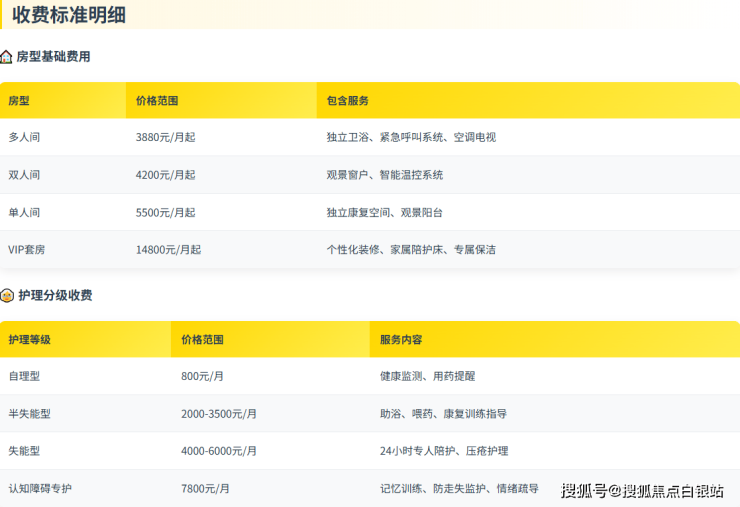
Task: Click the 搜狐号@搜狐焦点白银站 watermark link
Action: [642, 490]
